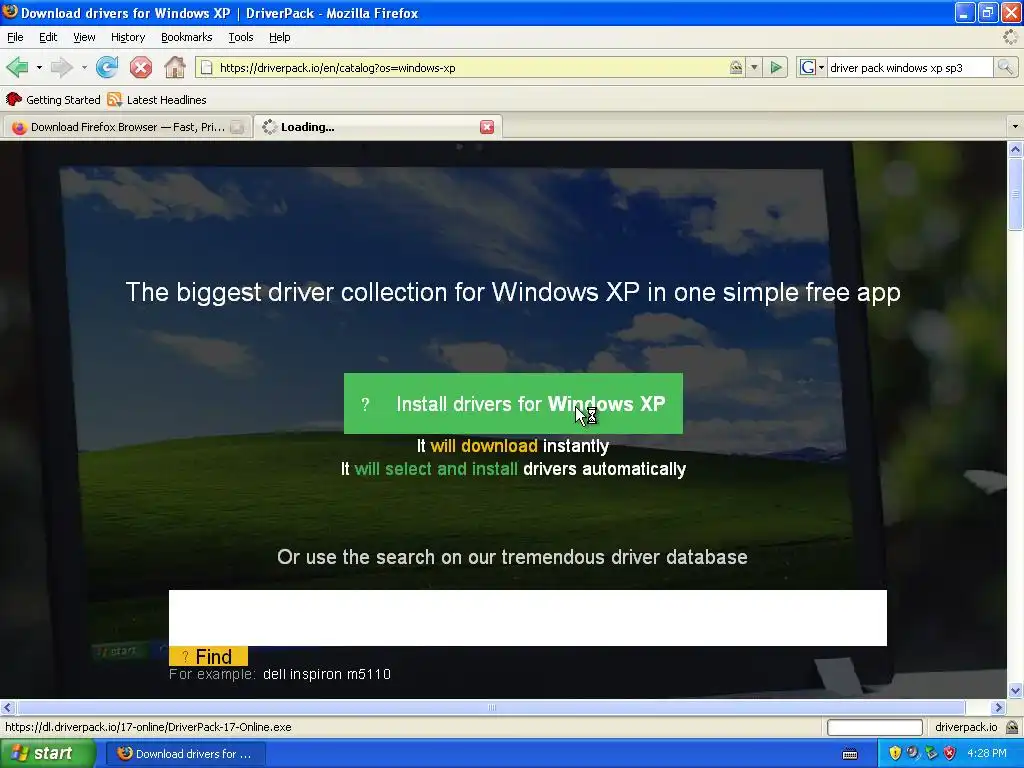The image size is (1024, 768).
Task: Open the File menu
Action: tap(15, 37)
